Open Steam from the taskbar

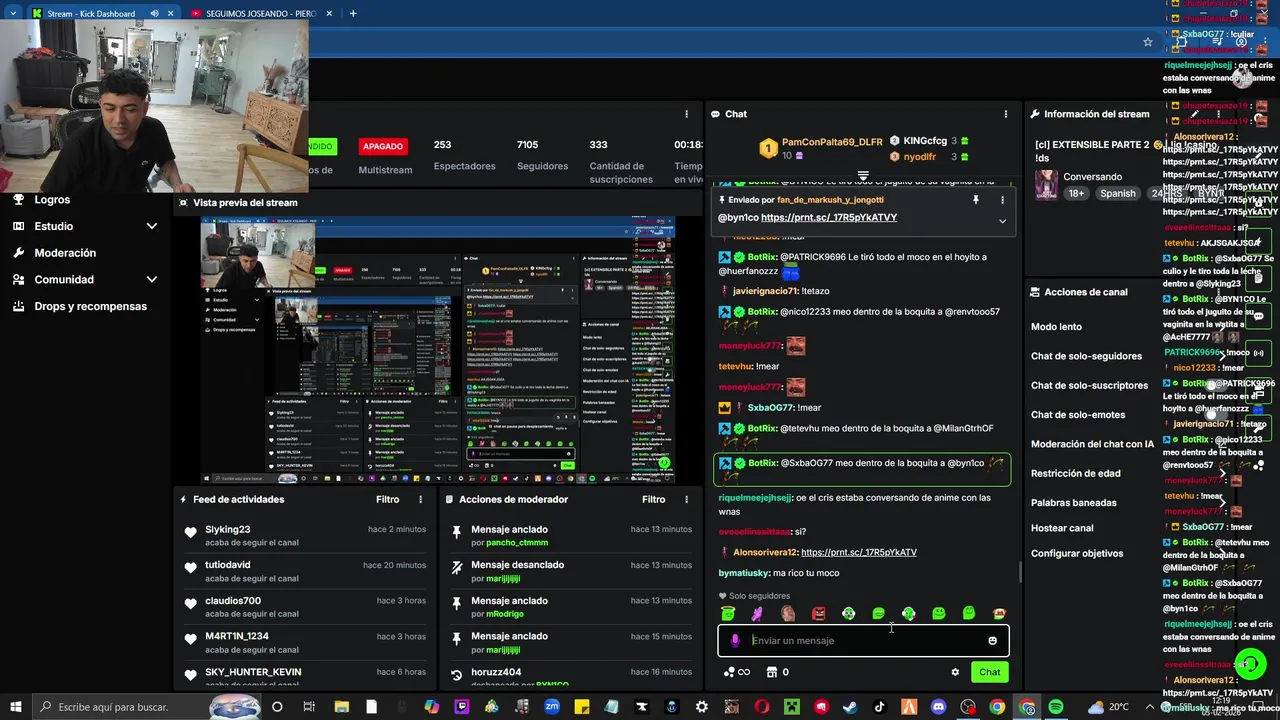pos(849,707)
